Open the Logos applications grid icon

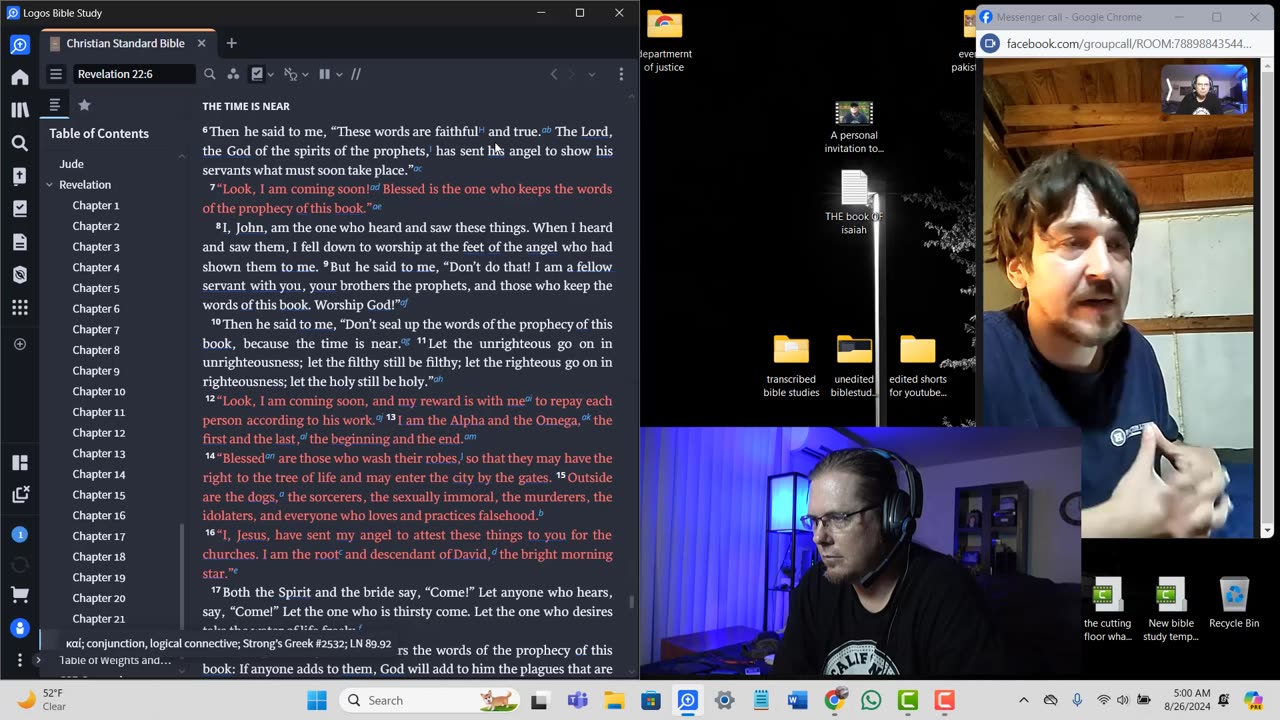[20, 308]
